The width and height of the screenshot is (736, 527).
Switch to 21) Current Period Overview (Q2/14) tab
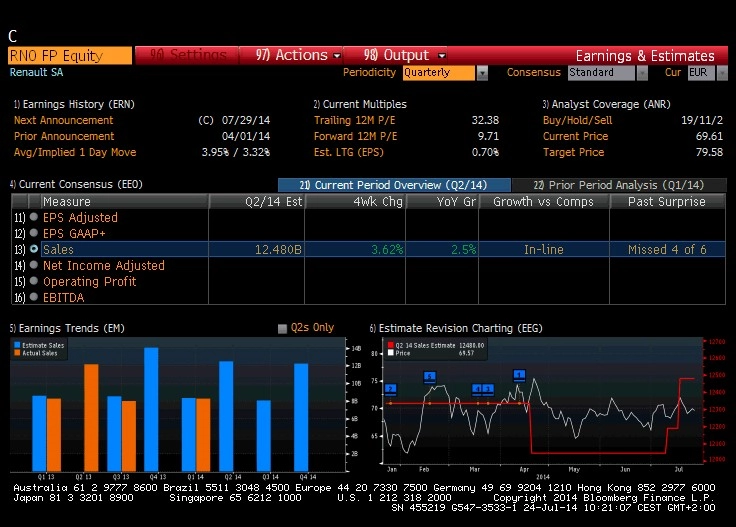pyautogui.click(x=394, y=185)
